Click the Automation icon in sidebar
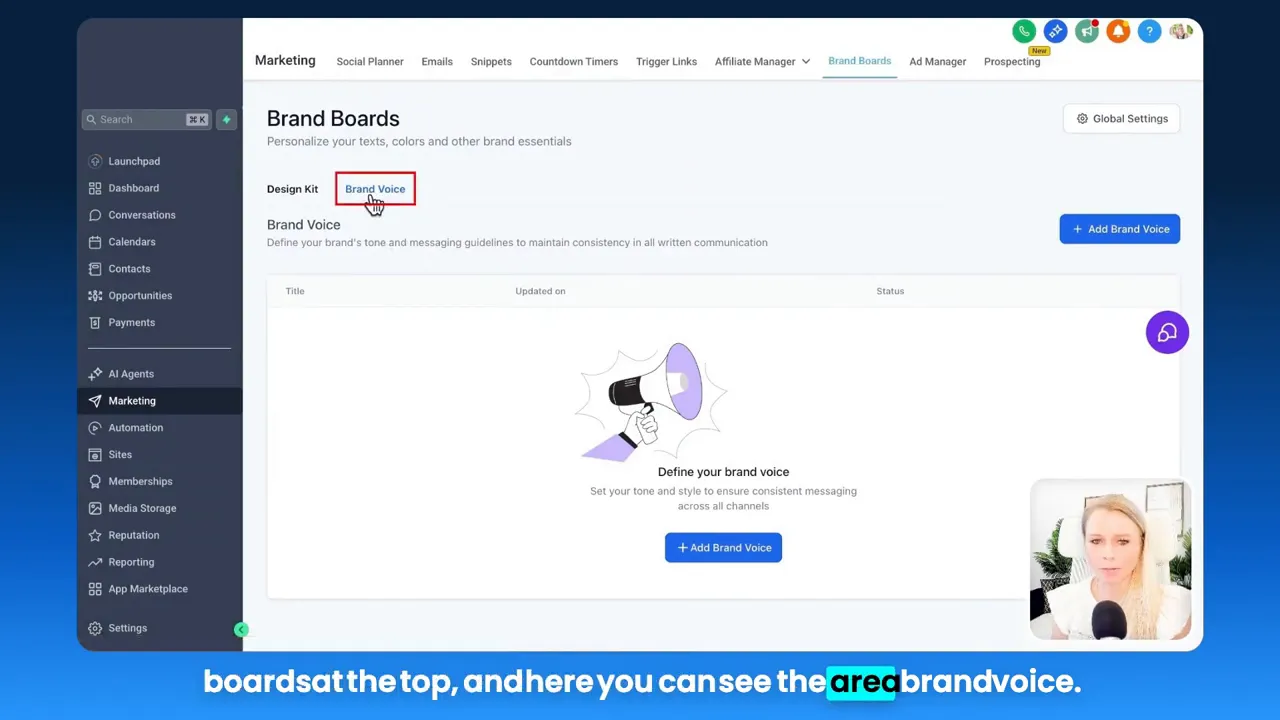Screen dimensions: 1280x720 point(95,428)
